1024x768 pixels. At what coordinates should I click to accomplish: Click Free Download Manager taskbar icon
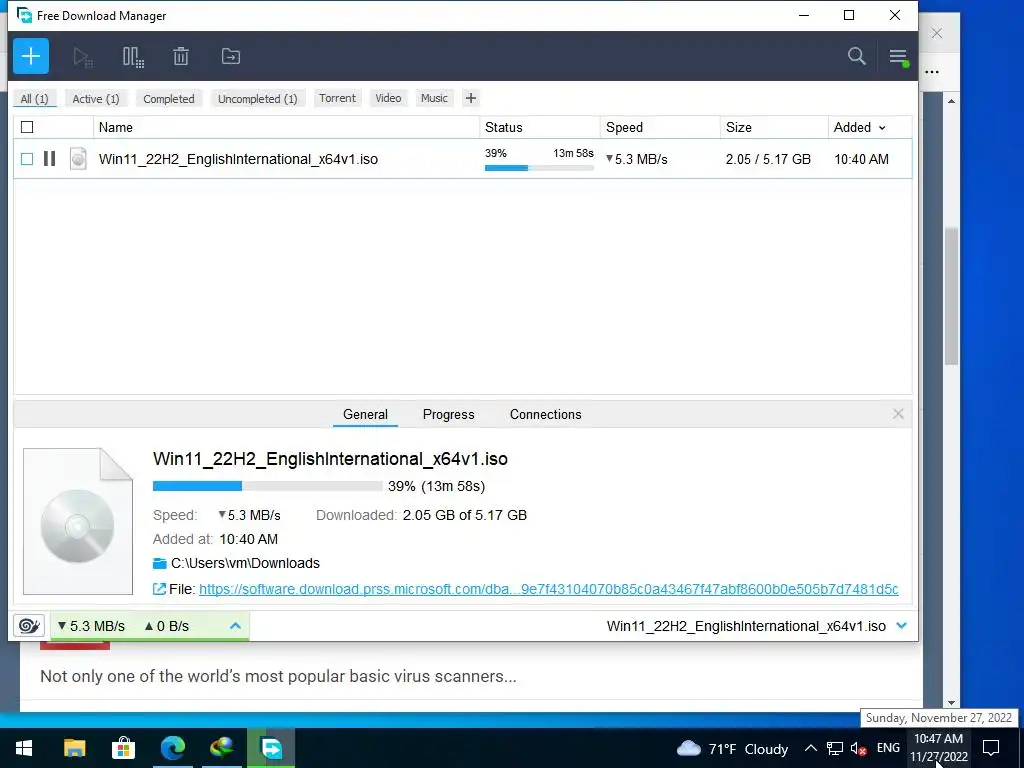click(270, 748)
